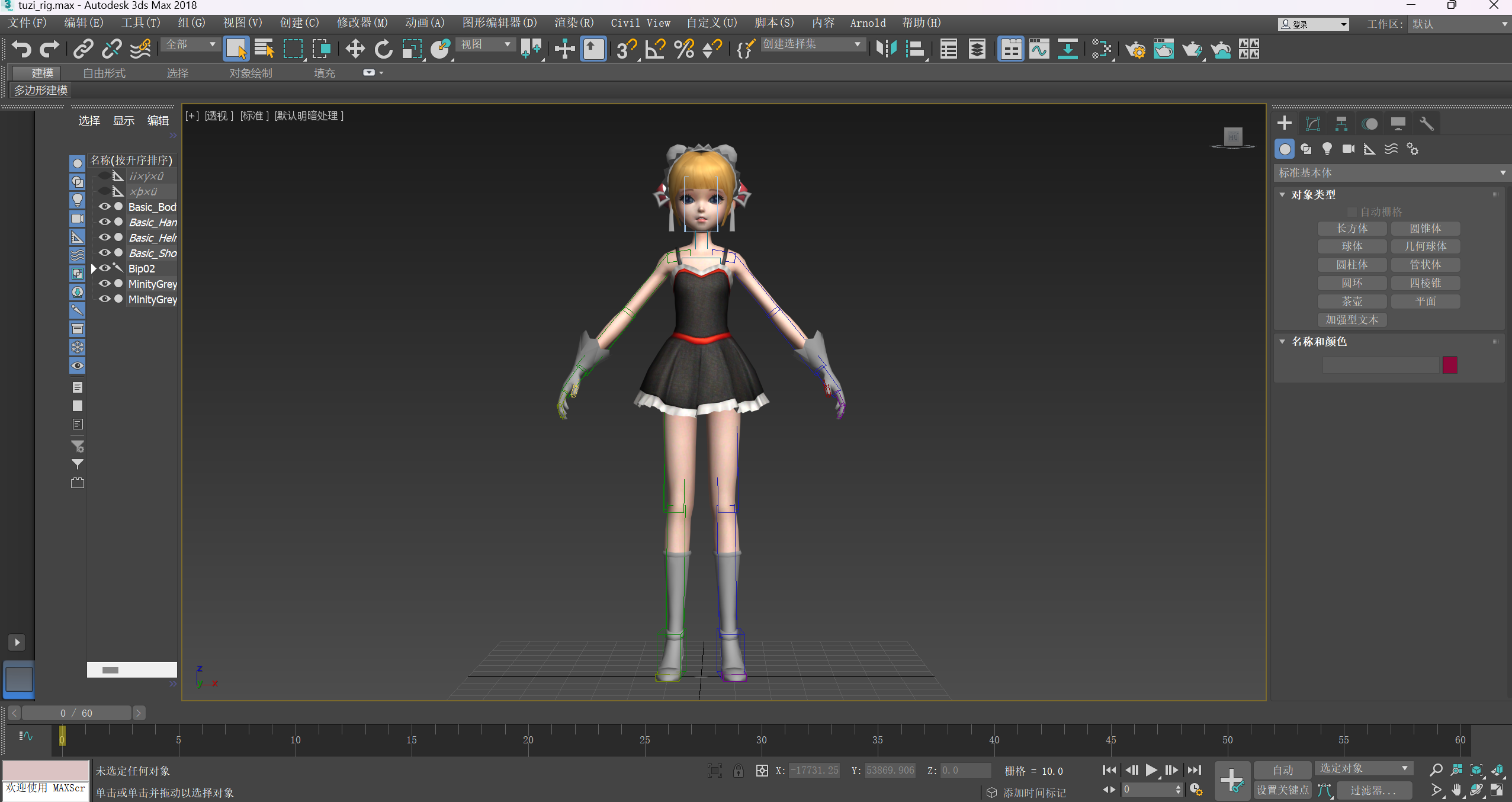Click the Pan view hand icon

click(1456, 790)
